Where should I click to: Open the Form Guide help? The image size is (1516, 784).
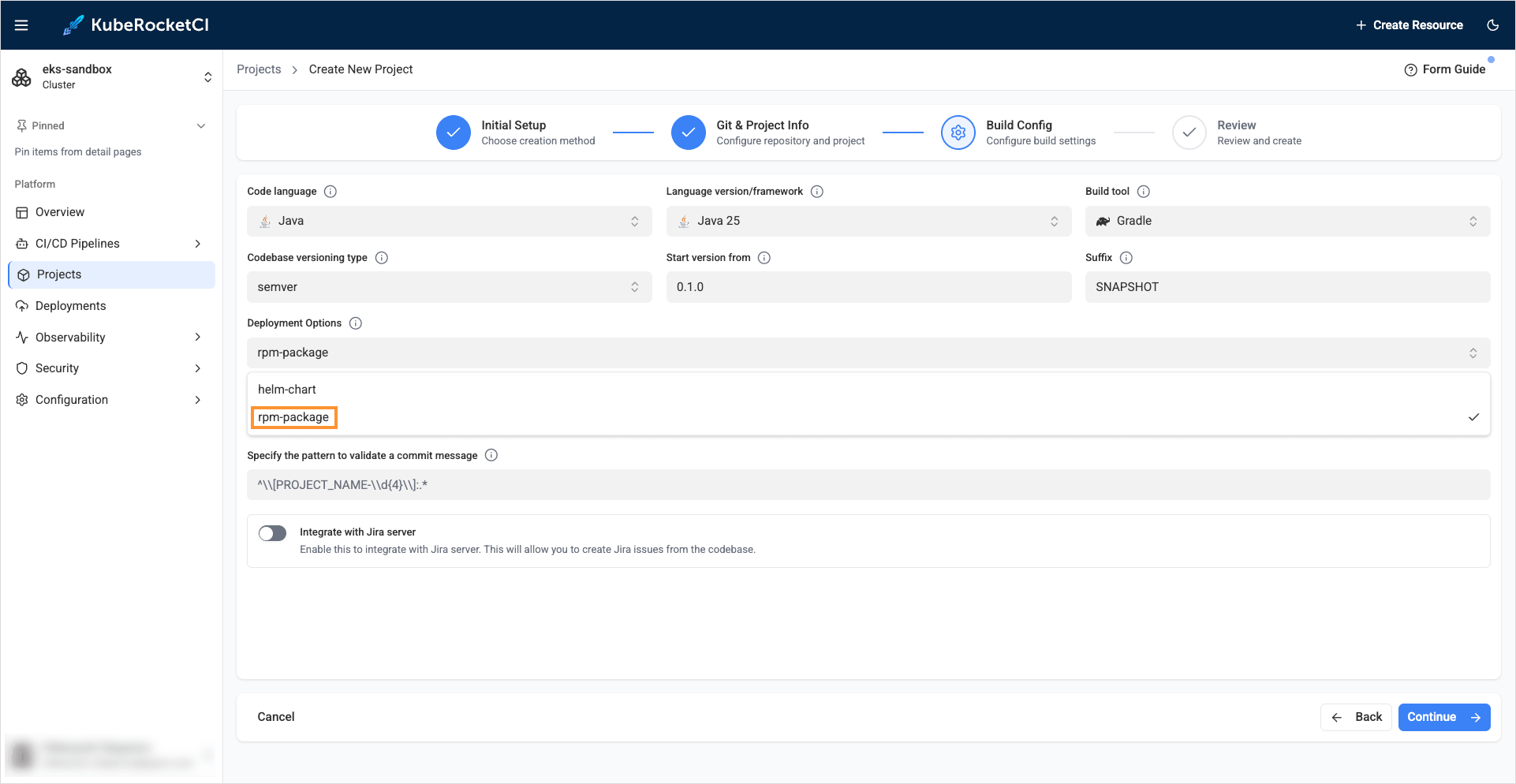pos(1445,69)
